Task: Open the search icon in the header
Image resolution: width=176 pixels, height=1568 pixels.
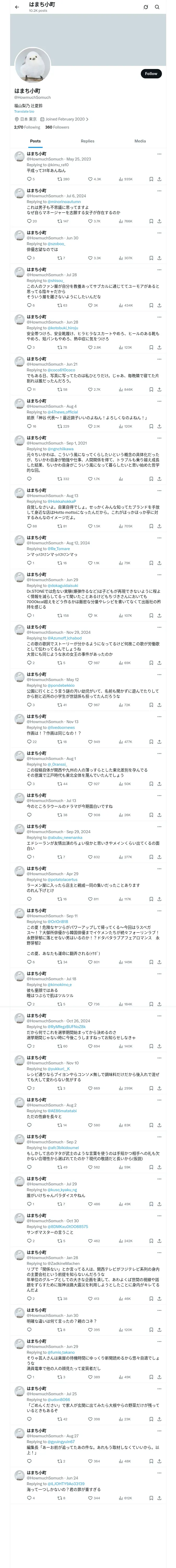Action: pyautogui.click(x=157, y=7)
